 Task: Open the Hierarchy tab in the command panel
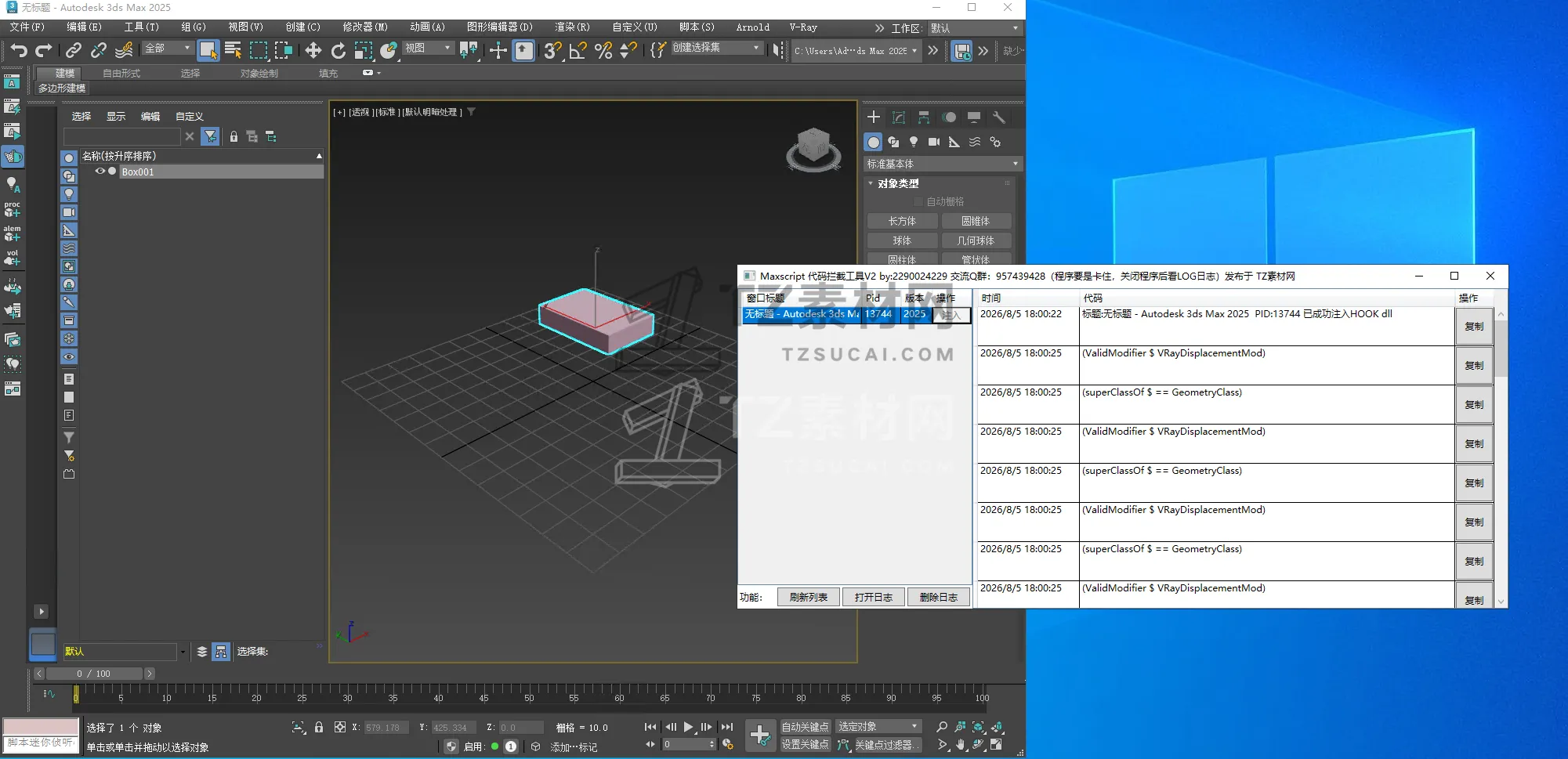click(x=924, y=117)
